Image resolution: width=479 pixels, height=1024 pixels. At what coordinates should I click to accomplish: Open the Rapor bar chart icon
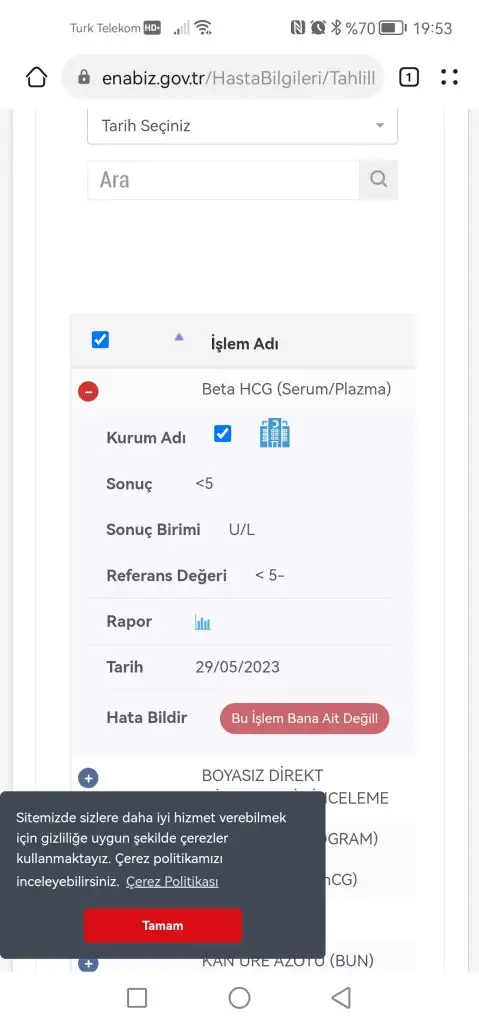[x=203, y=622]
